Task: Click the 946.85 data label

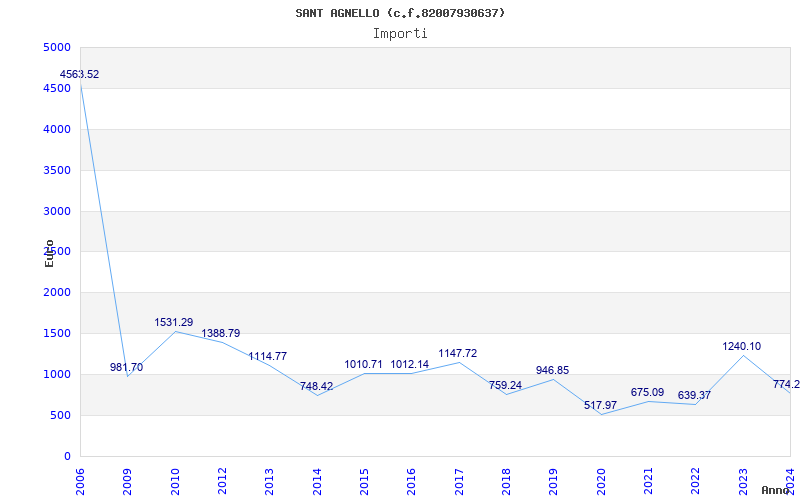Action: coord(552,370)
